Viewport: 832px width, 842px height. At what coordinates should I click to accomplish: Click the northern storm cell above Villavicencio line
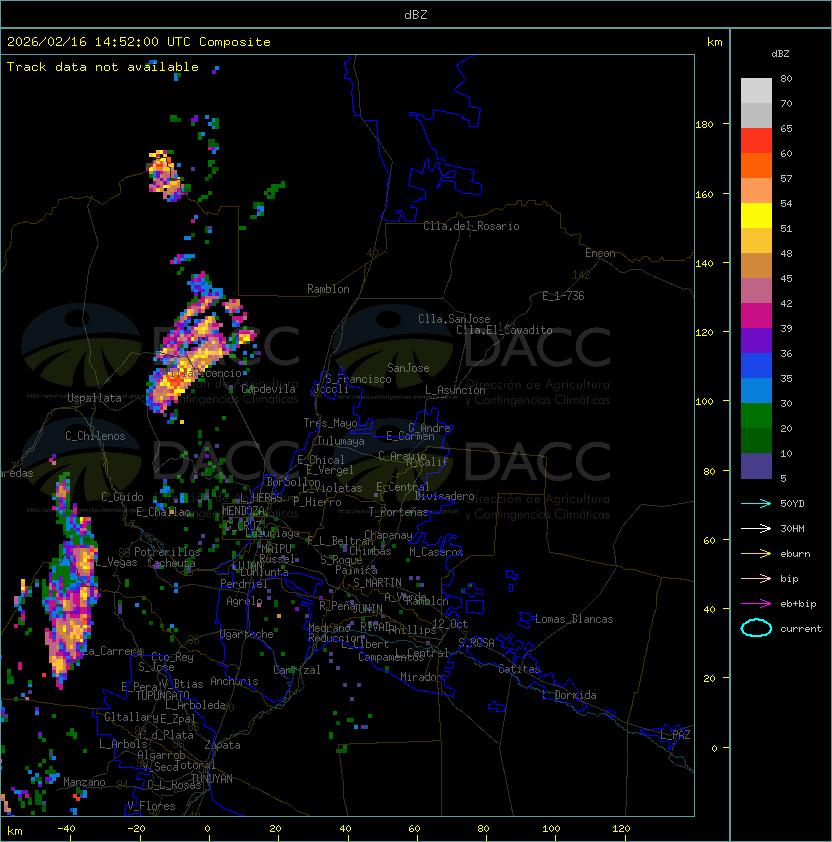[165, 176]
